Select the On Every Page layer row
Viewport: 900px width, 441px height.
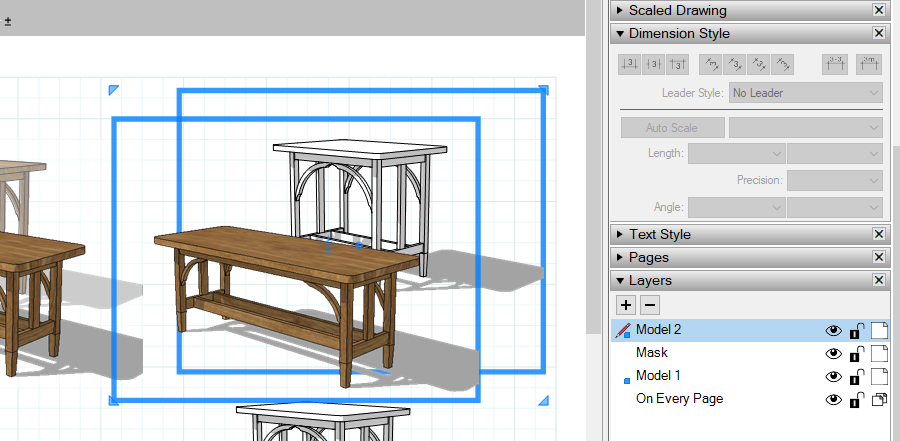(x=750, y=399)
